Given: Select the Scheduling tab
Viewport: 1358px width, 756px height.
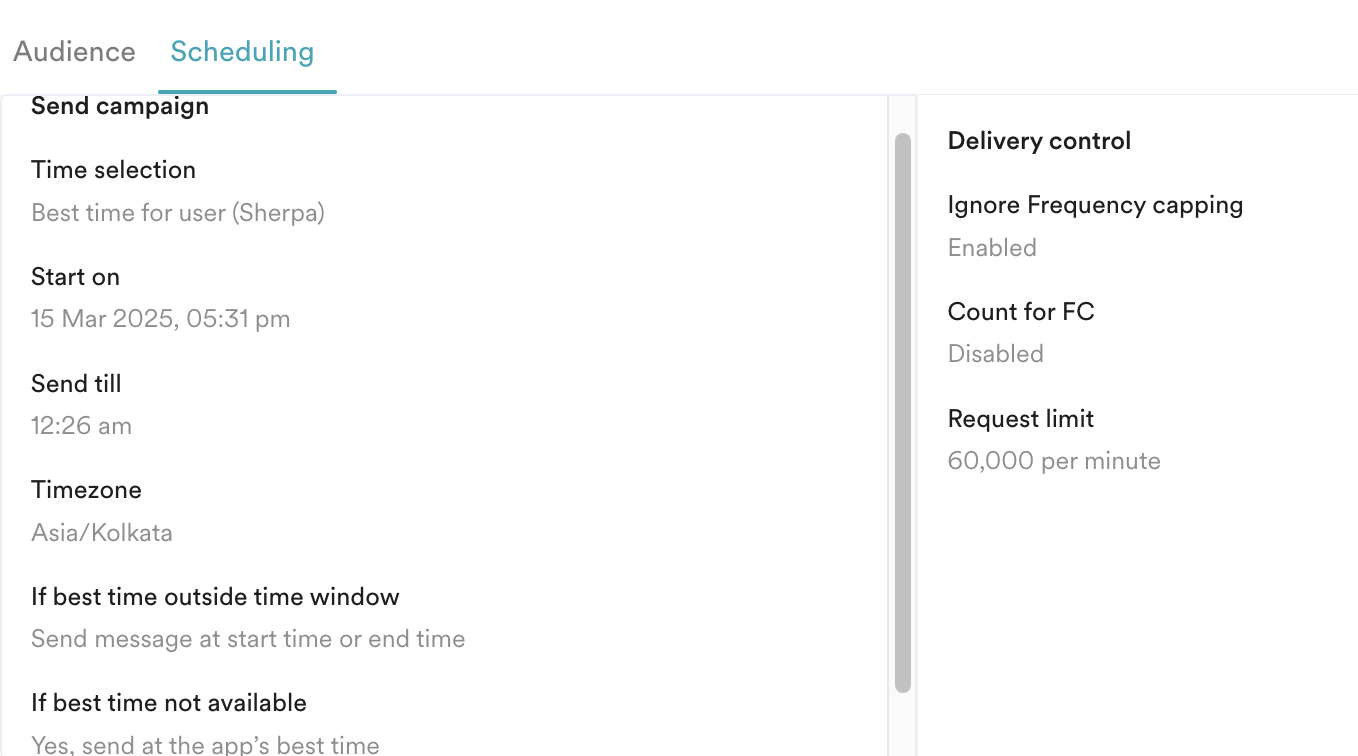Looking at the screenshot, I should pos(243,51).
